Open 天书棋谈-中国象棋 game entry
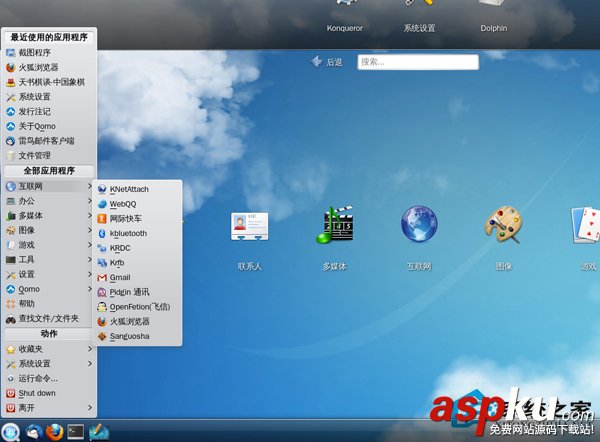This screenshot has width=600, height=442. (49, 82)
